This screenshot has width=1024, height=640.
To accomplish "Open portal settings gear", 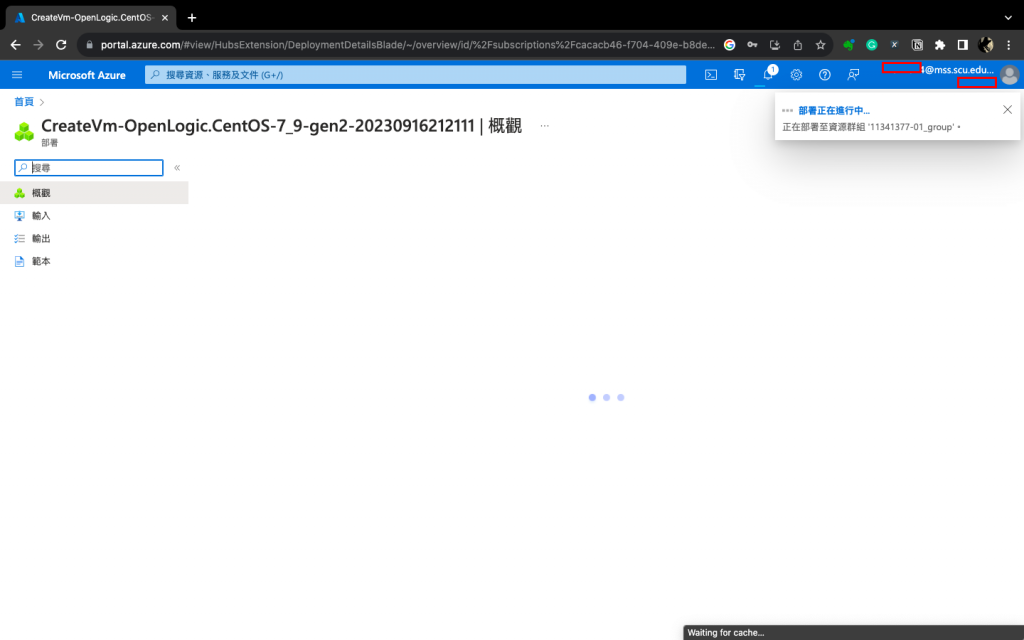I will [796, 75].
